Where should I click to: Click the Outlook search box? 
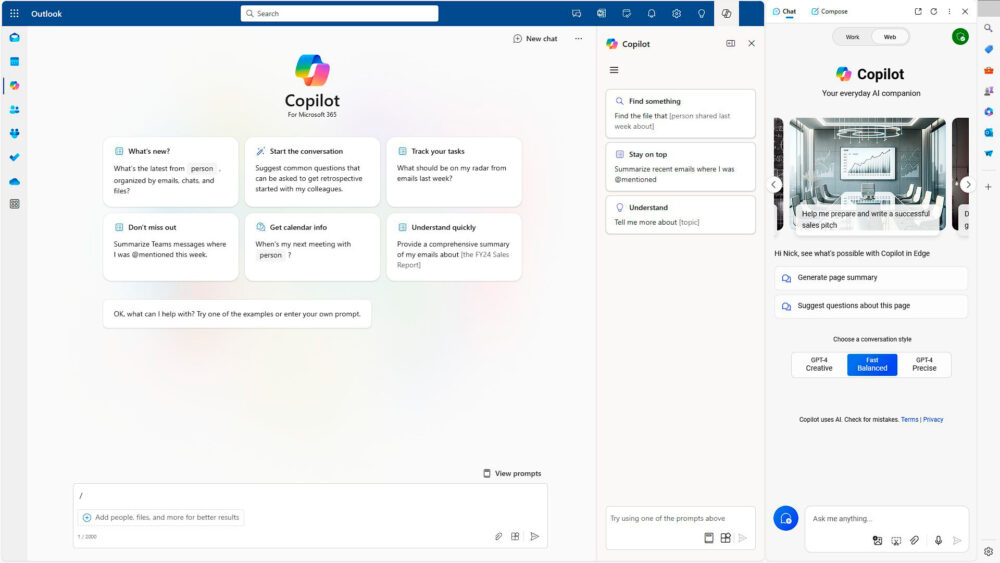339,13
